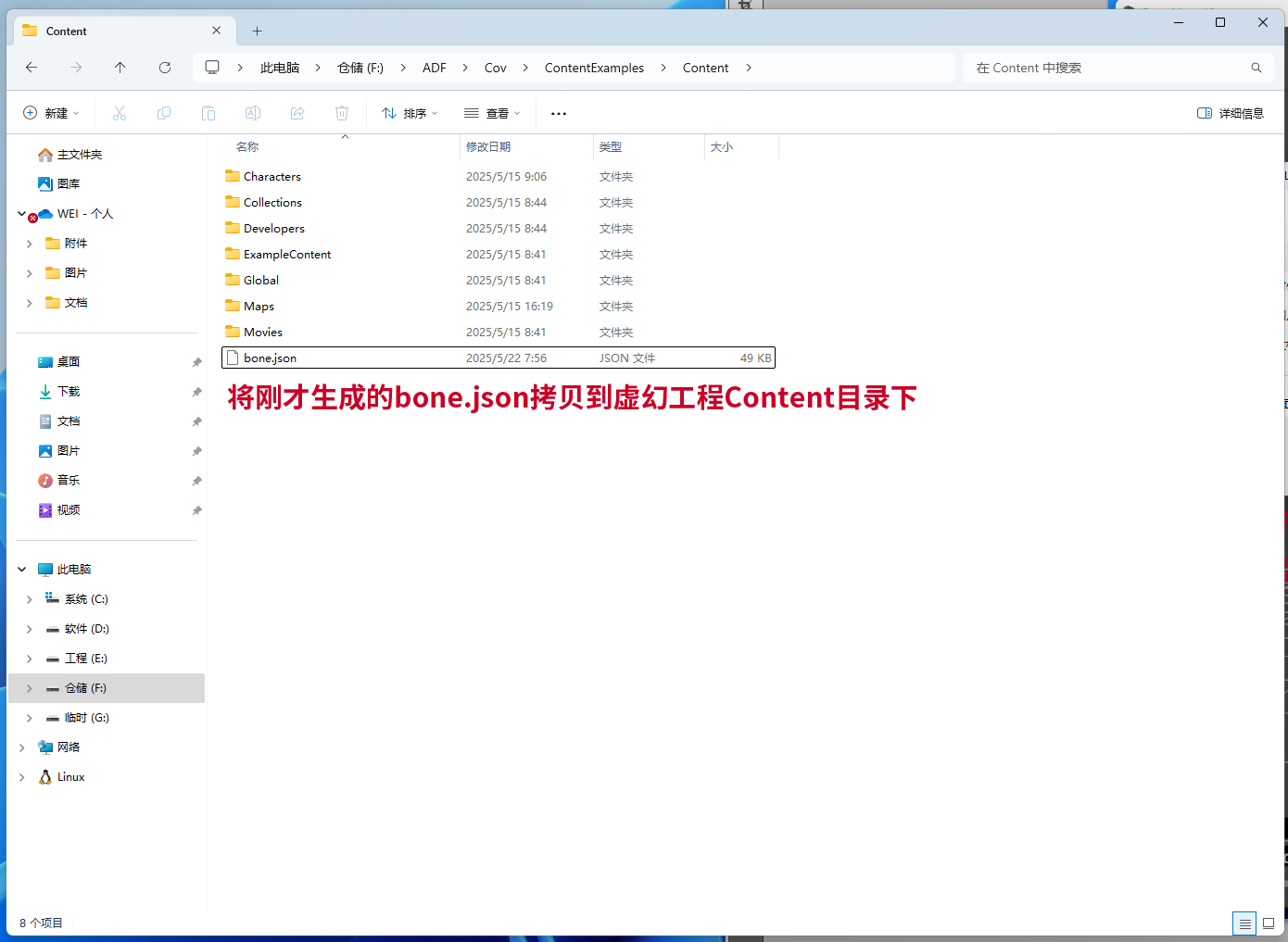Image resolution: width=1288 pixels, height=942 pixels.
Task: Go up one directory level
Action: (120, 68)
